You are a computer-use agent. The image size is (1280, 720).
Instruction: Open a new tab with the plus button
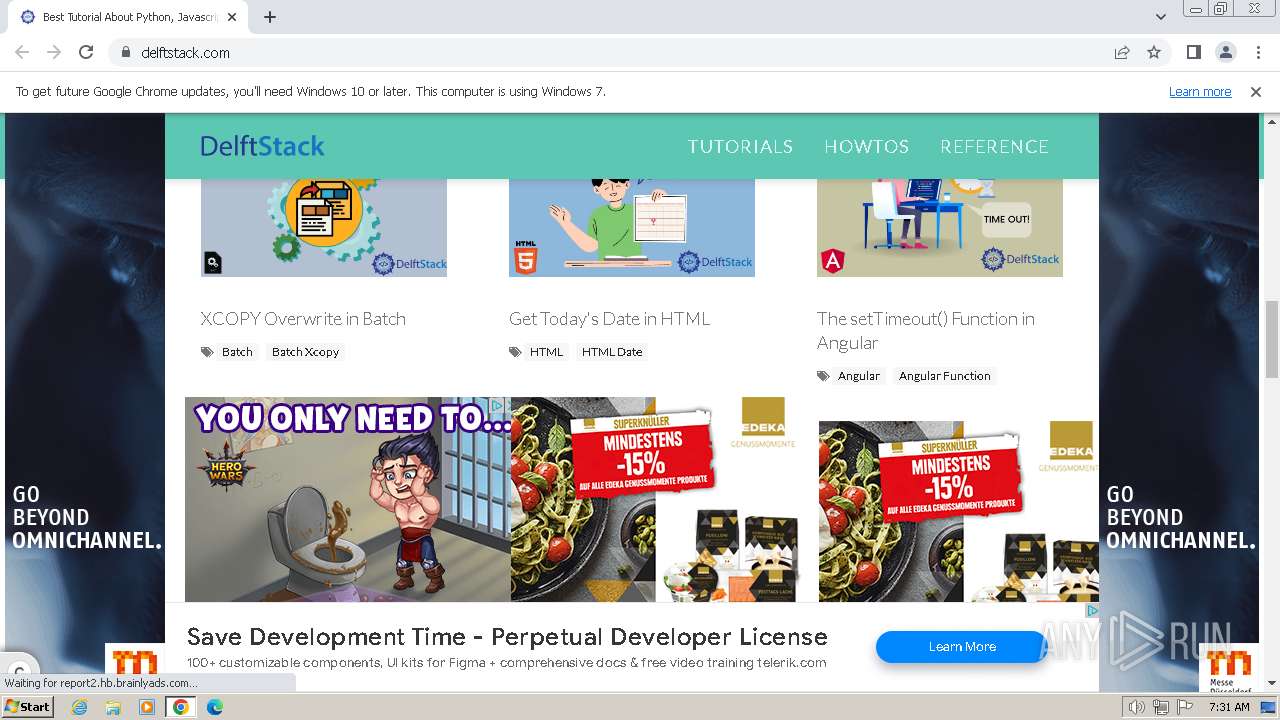270,17
